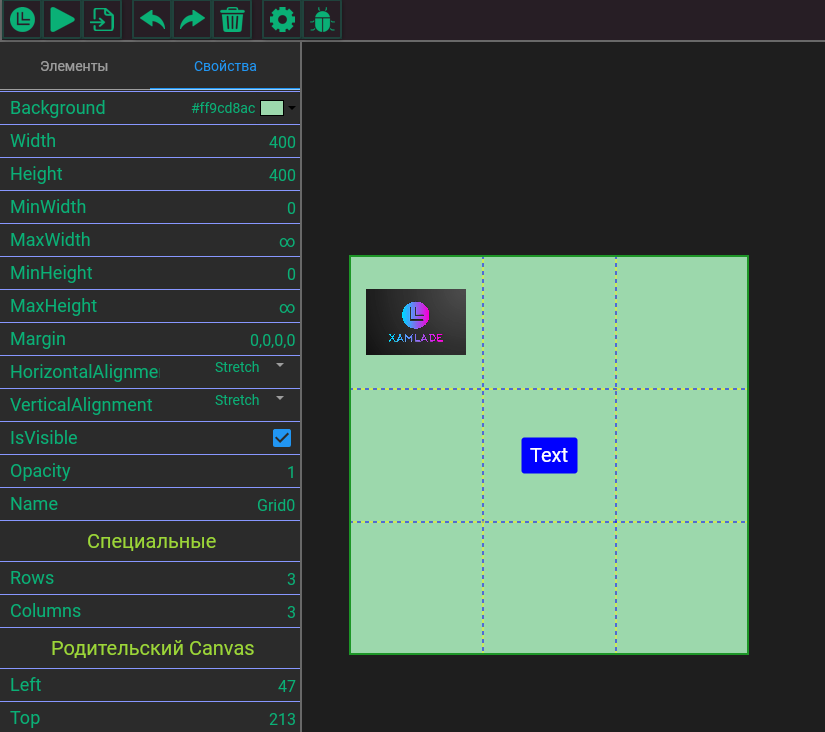Click the Rows property label
Image resolution: width=825 pixels, height=732 pixels.
[x=32, y=578]
